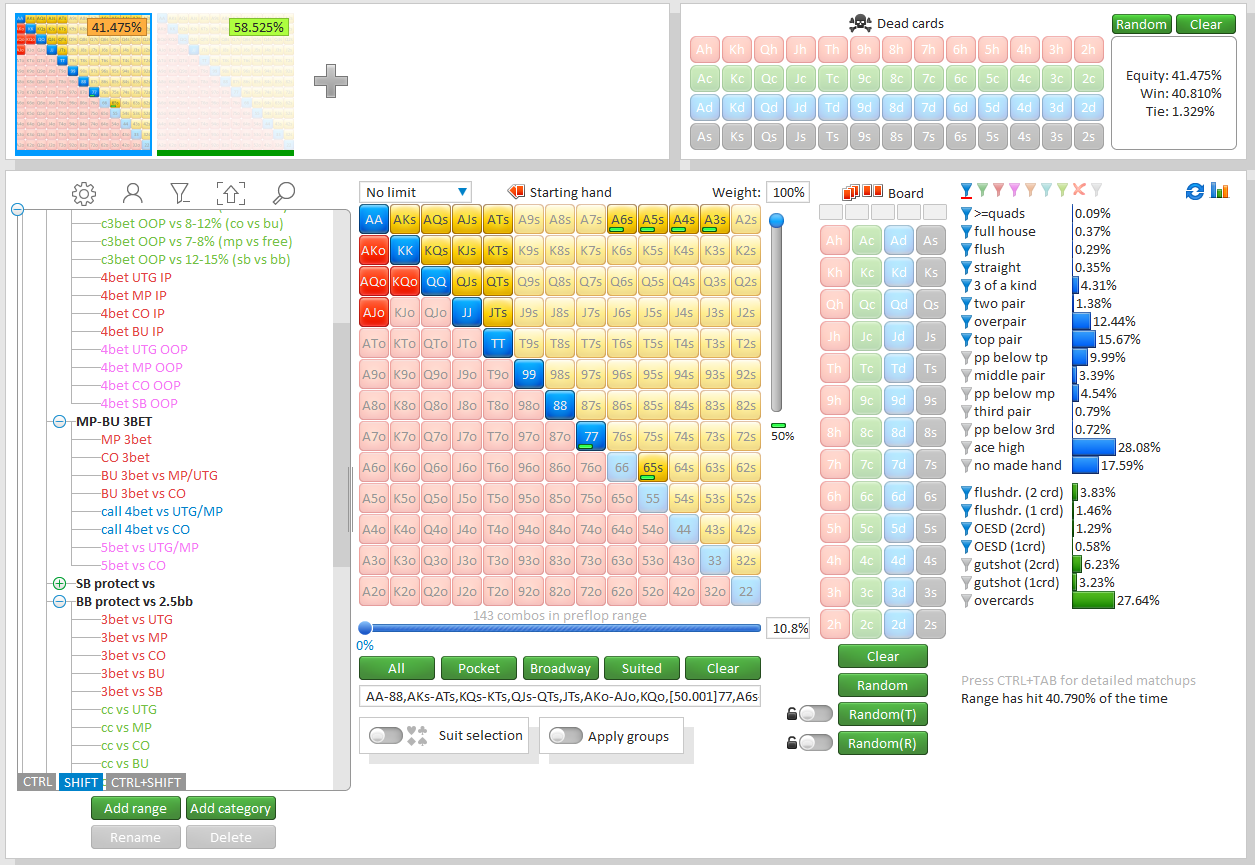Toggle the funnel next to gutshot (2crd)
This screenshot has height=865, width=1255.
click(966, 564)
